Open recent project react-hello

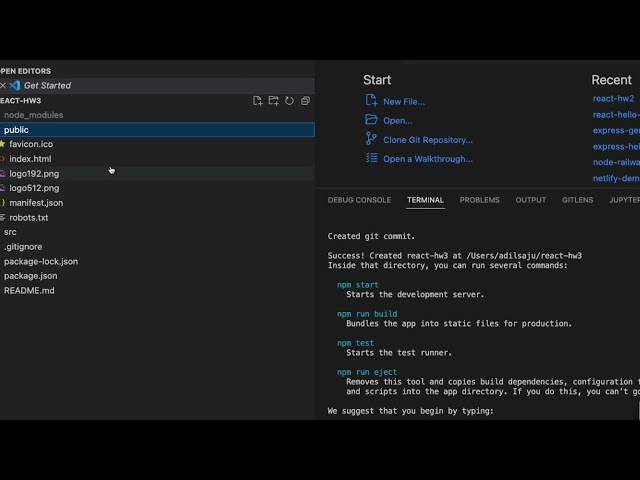(616, 115)
